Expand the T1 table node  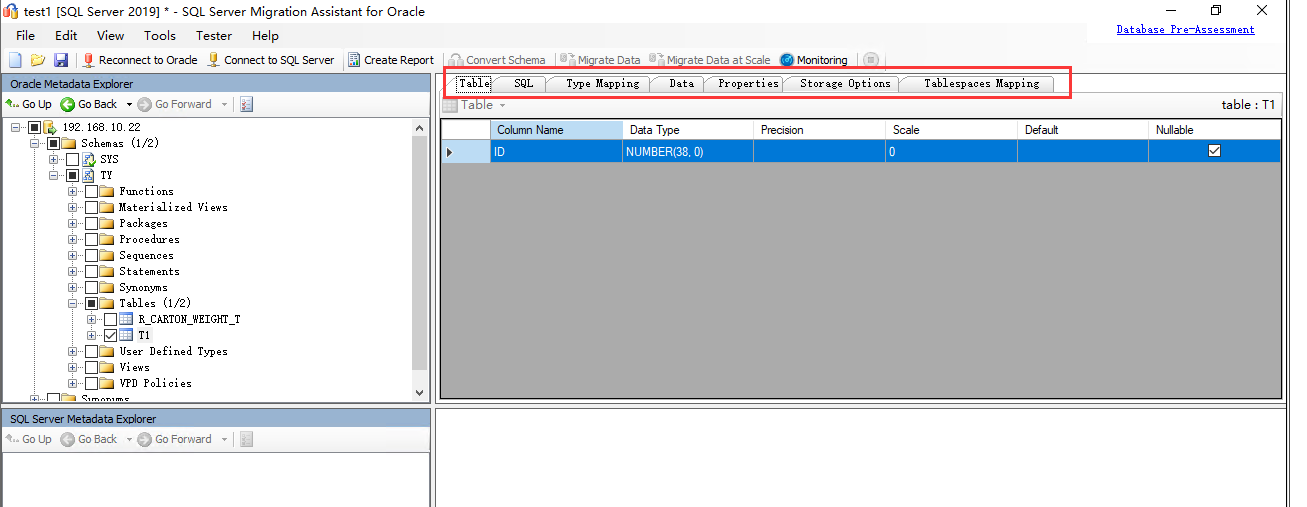click(91, 335)
